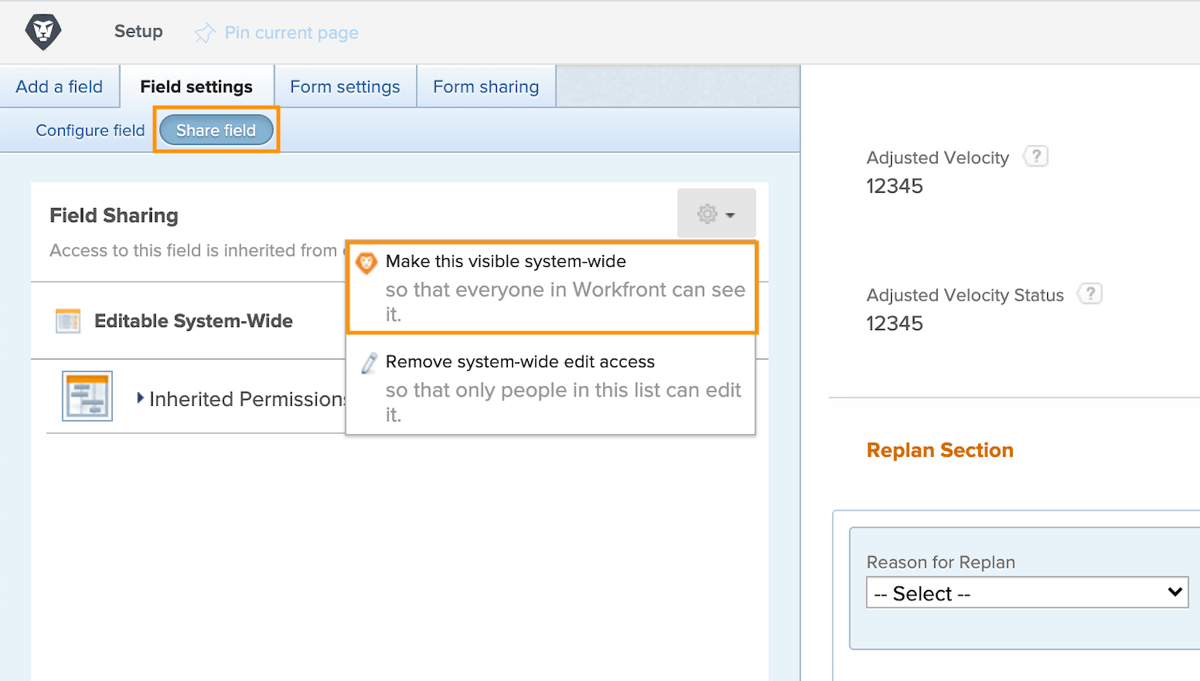Click the Add a field tab
Viewport: 1200px width, 681px height.
(58, 86)
